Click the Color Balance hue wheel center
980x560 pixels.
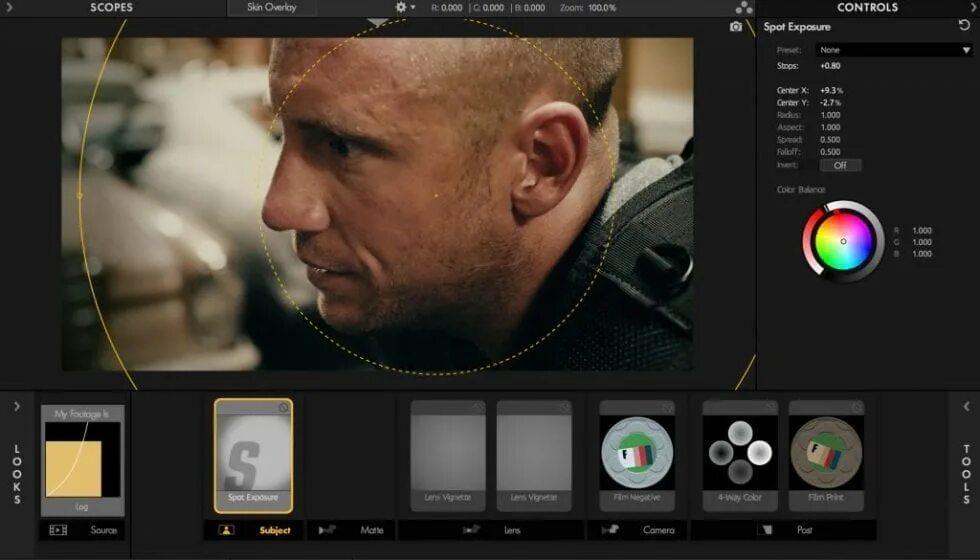[x=843, y=241]
